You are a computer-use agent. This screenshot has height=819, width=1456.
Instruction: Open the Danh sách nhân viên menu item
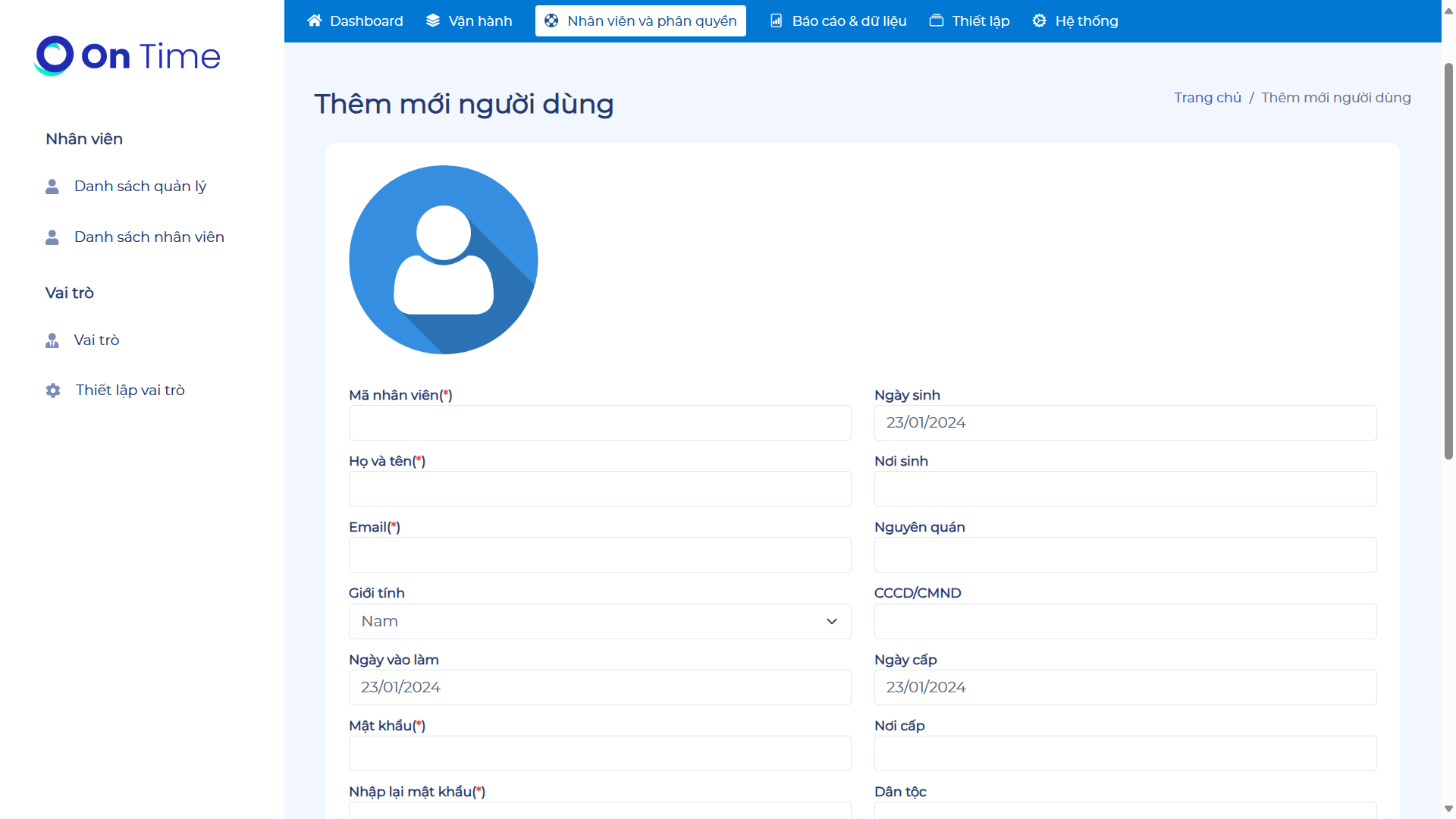[149, 237]
